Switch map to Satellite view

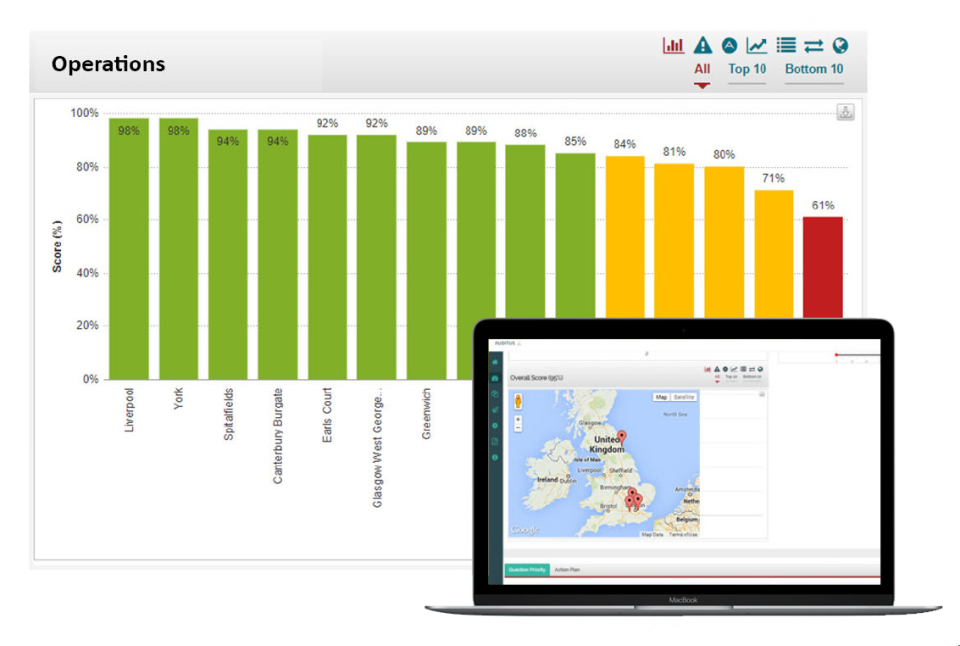coord(683,397)
